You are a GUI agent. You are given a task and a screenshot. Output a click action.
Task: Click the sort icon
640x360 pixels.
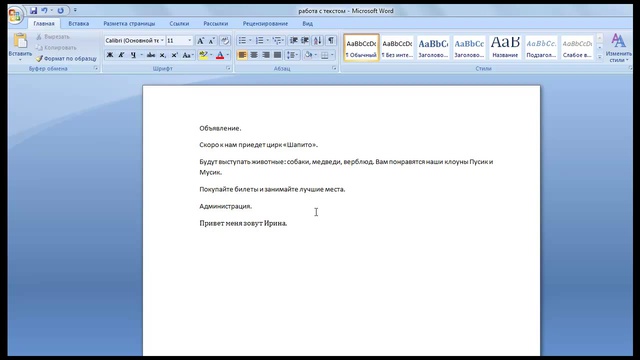pos(318,41)
